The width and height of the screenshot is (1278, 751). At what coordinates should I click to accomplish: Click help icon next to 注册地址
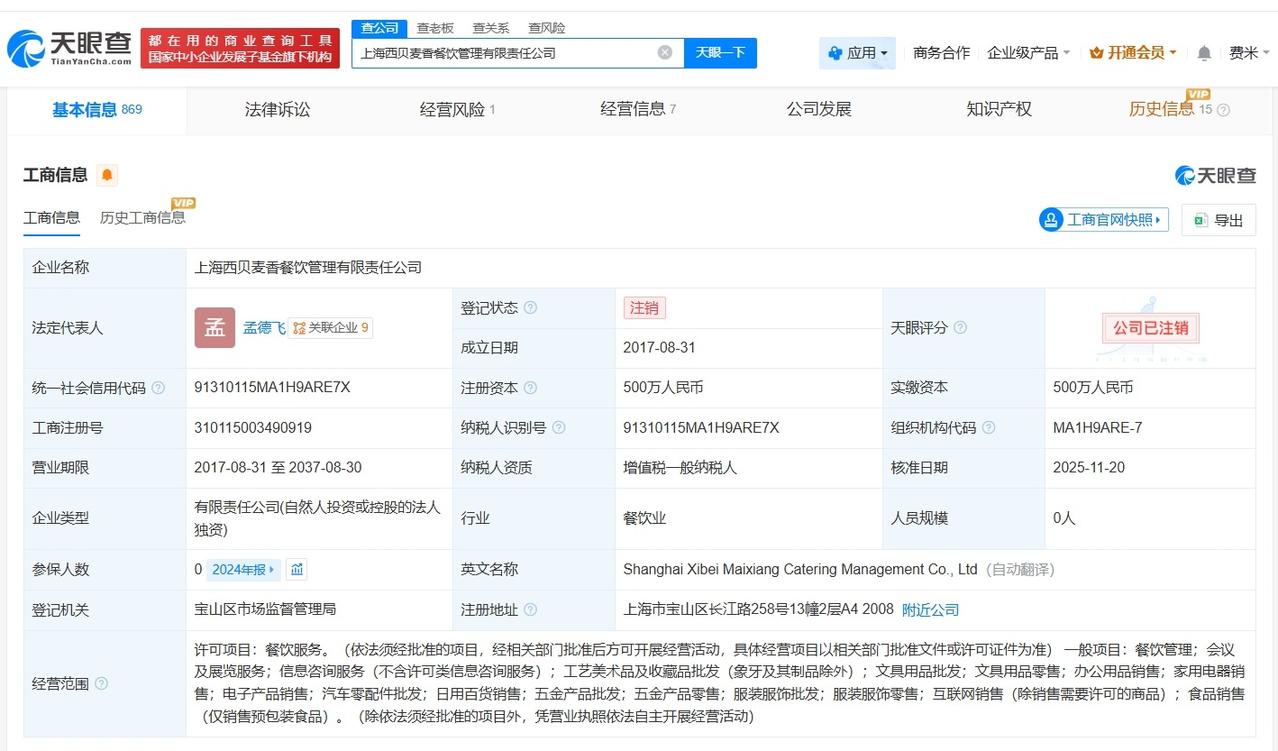click(530, 610)
